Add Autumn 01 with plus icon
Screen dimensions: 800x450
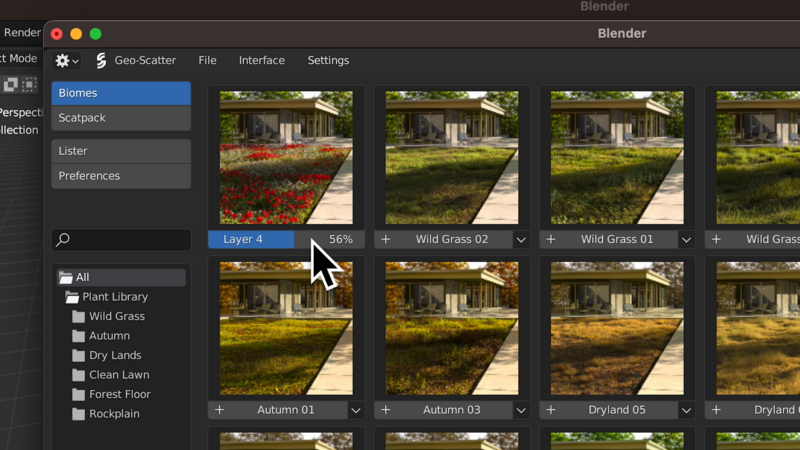point(219,410)
